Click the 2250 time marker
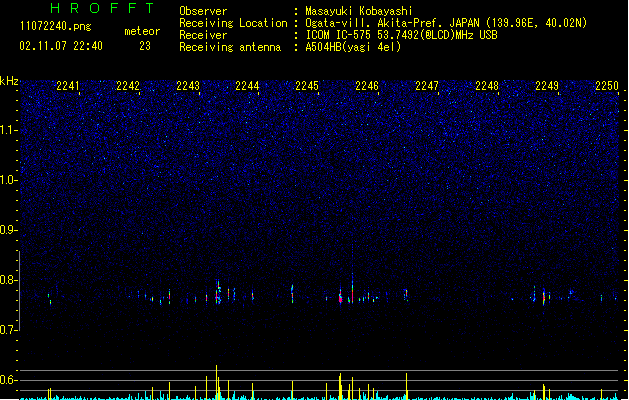 tap(607, 86)
